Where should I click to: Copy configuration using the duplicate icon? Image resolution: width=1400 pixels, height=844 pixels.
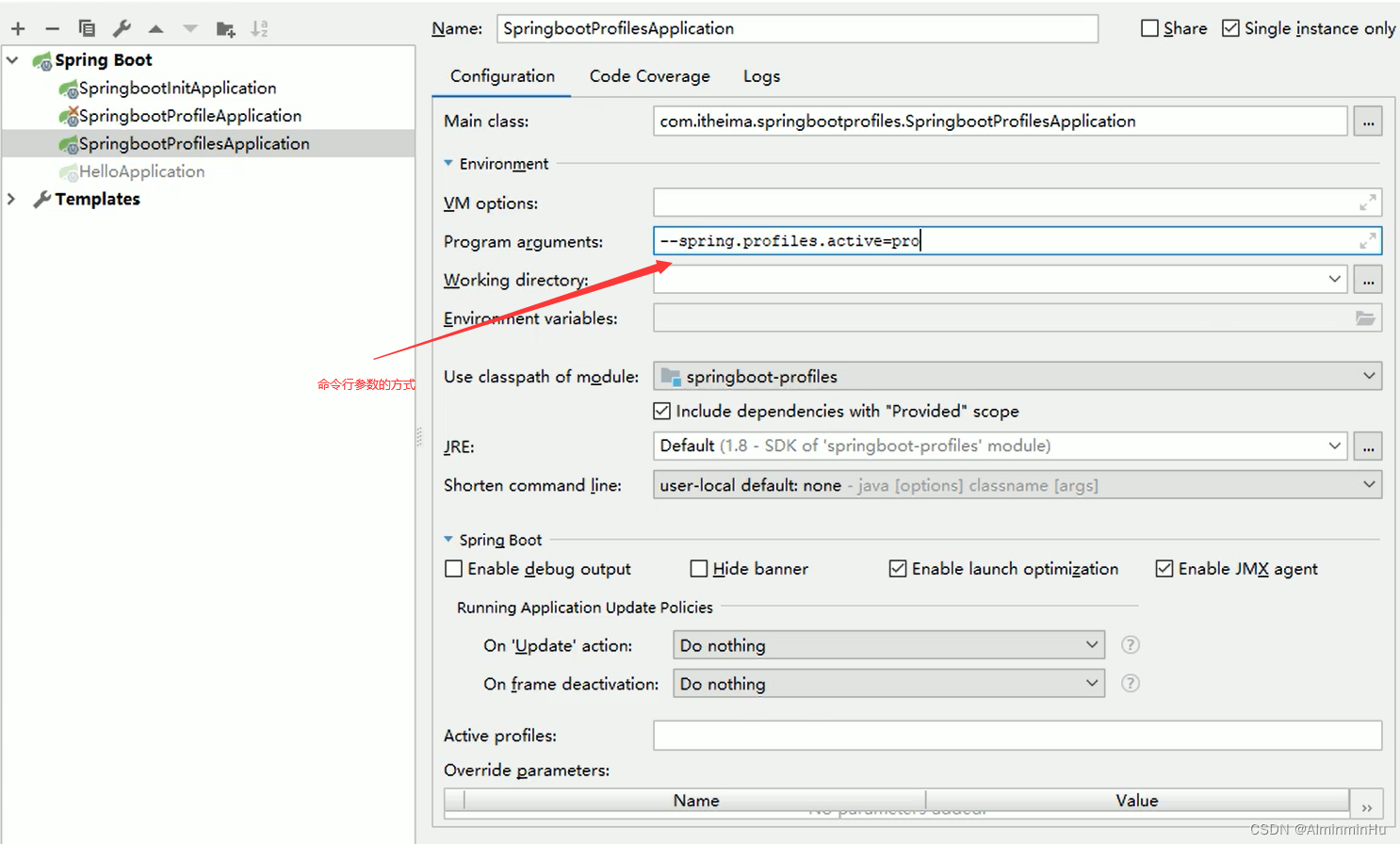(x=87, y=28)
